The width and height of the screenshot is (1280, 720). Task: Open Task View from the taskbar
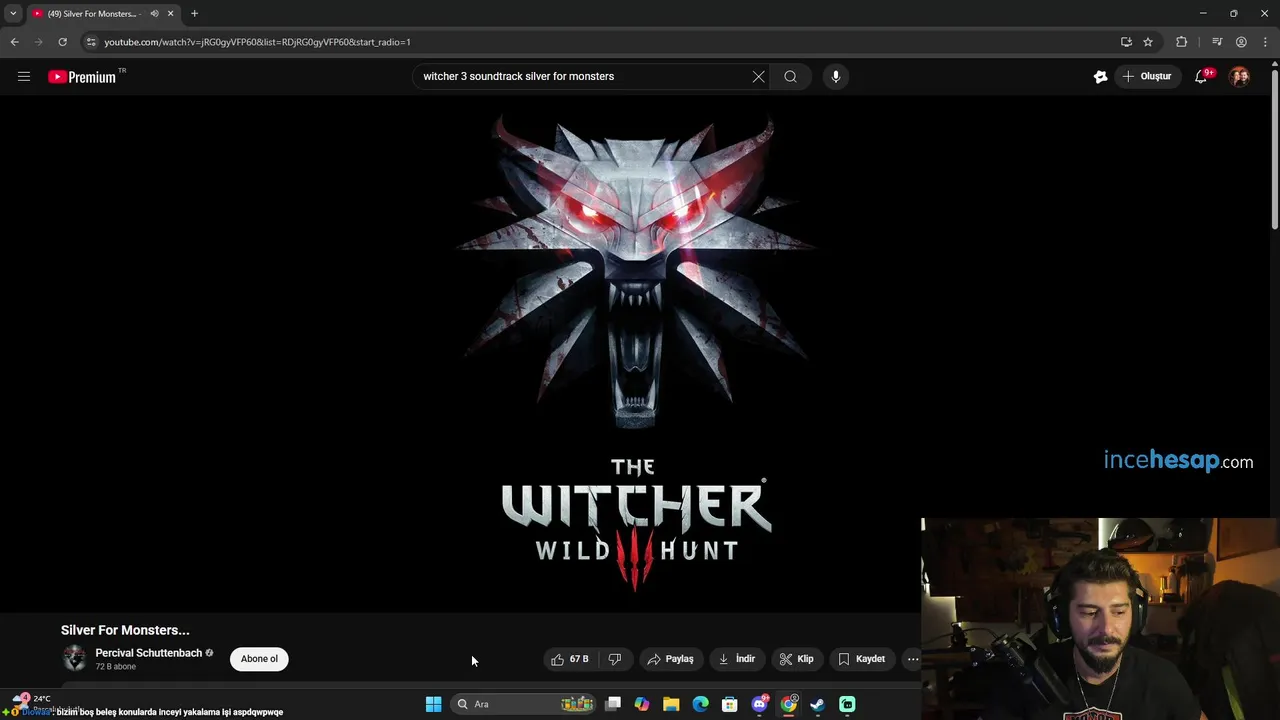coord(613,704)
